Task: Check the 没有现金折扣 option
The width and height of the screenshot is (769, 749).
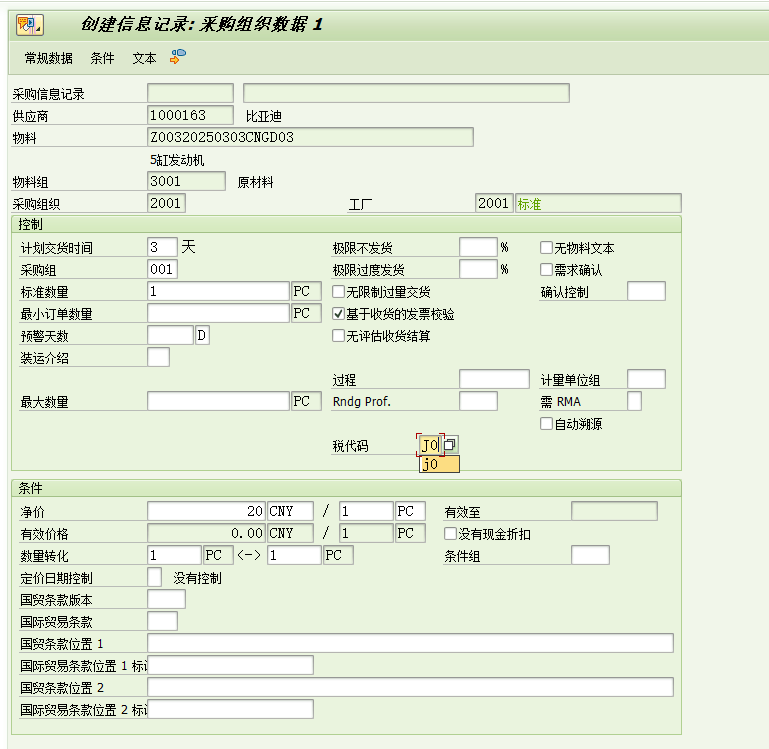Action: (450, 534)
